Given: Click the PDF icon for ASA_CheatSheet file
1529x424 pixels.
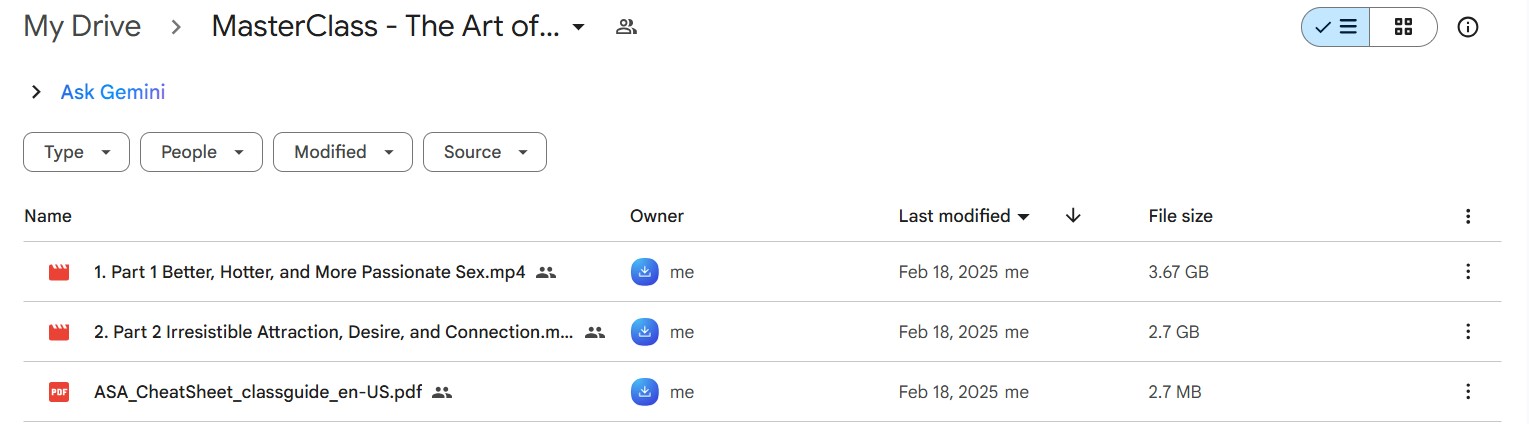Looking at the screenshot, I should coord(59,392).
